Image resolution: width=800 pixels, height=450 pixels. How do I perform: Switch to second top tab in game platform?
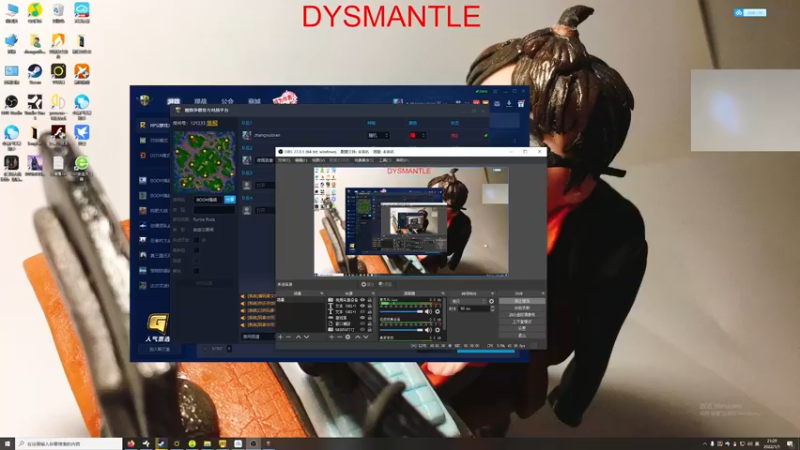(201, 101)
